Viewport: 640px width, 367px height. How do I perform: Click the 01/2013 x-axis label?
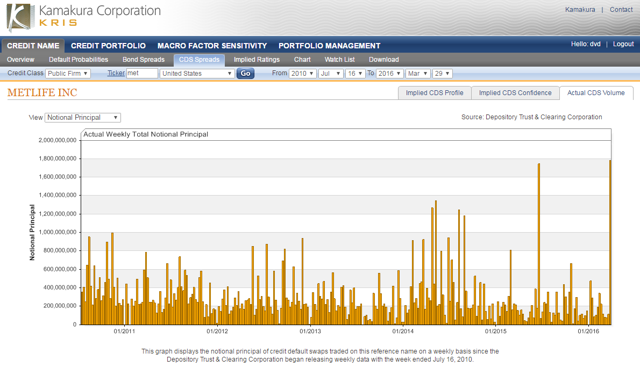coord(310,331)
